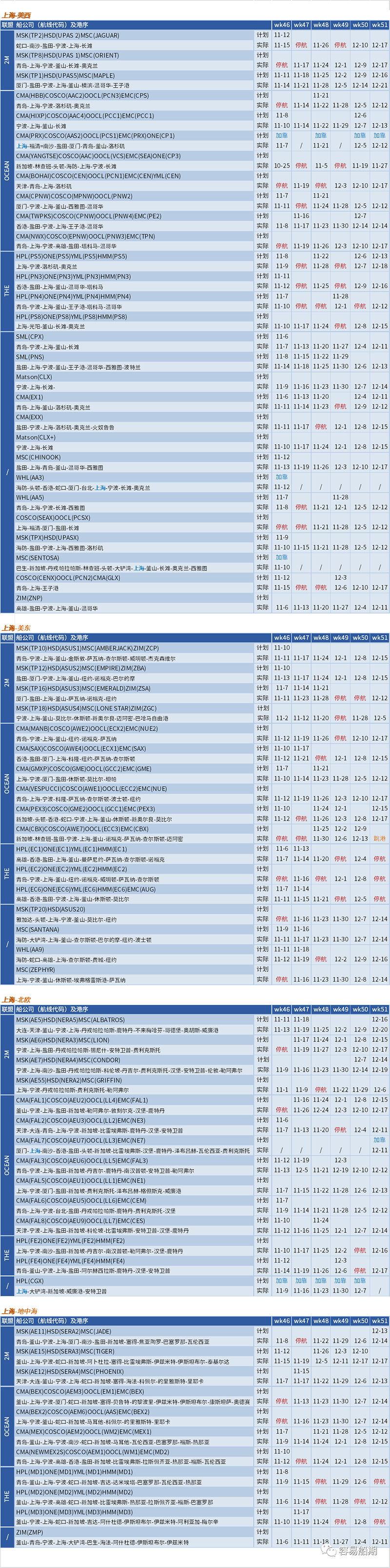
Task: Select the 上海-美东 section heading
Action: pyautogui.click(x=17, y=627)
